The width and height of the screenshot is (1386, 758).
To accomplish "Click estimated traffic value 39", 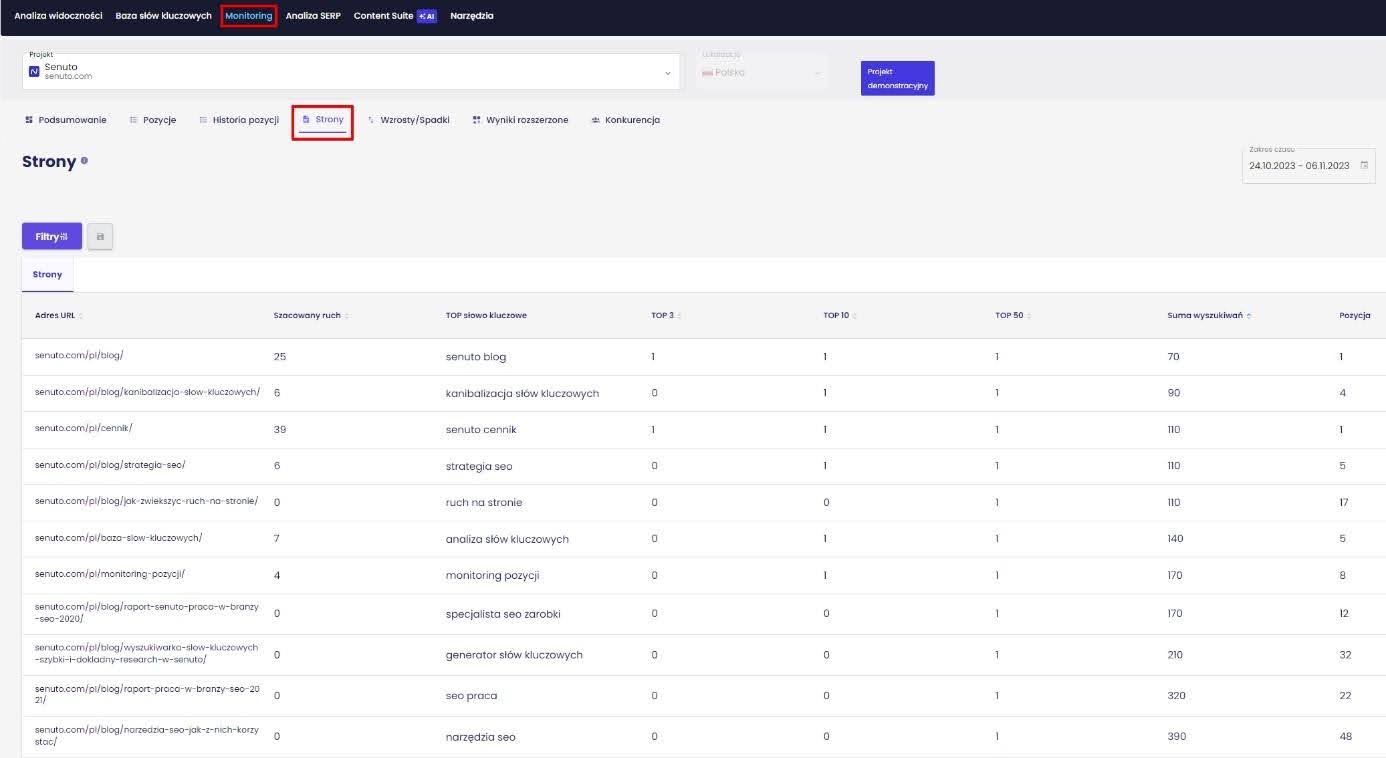I will pos(280,430).
